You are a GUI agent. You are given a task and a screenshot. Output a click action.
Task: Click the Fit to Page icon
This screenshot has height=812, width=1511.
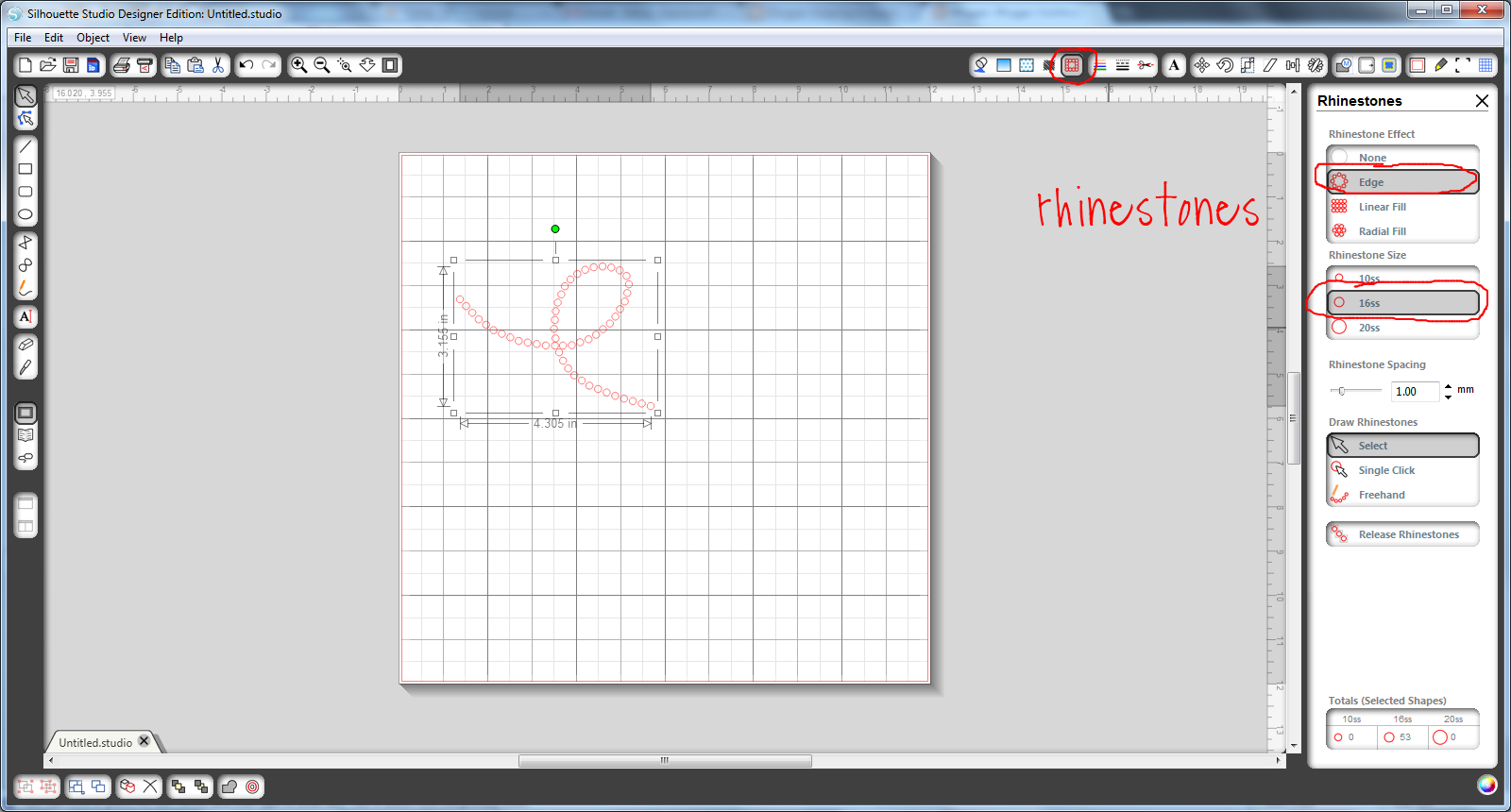[x=390, y=65]
